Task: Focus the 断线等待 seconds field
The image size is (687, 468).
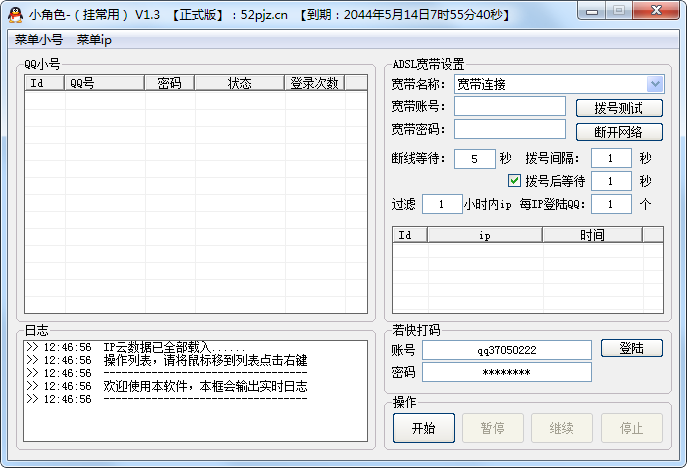Action: coord(474,158)
